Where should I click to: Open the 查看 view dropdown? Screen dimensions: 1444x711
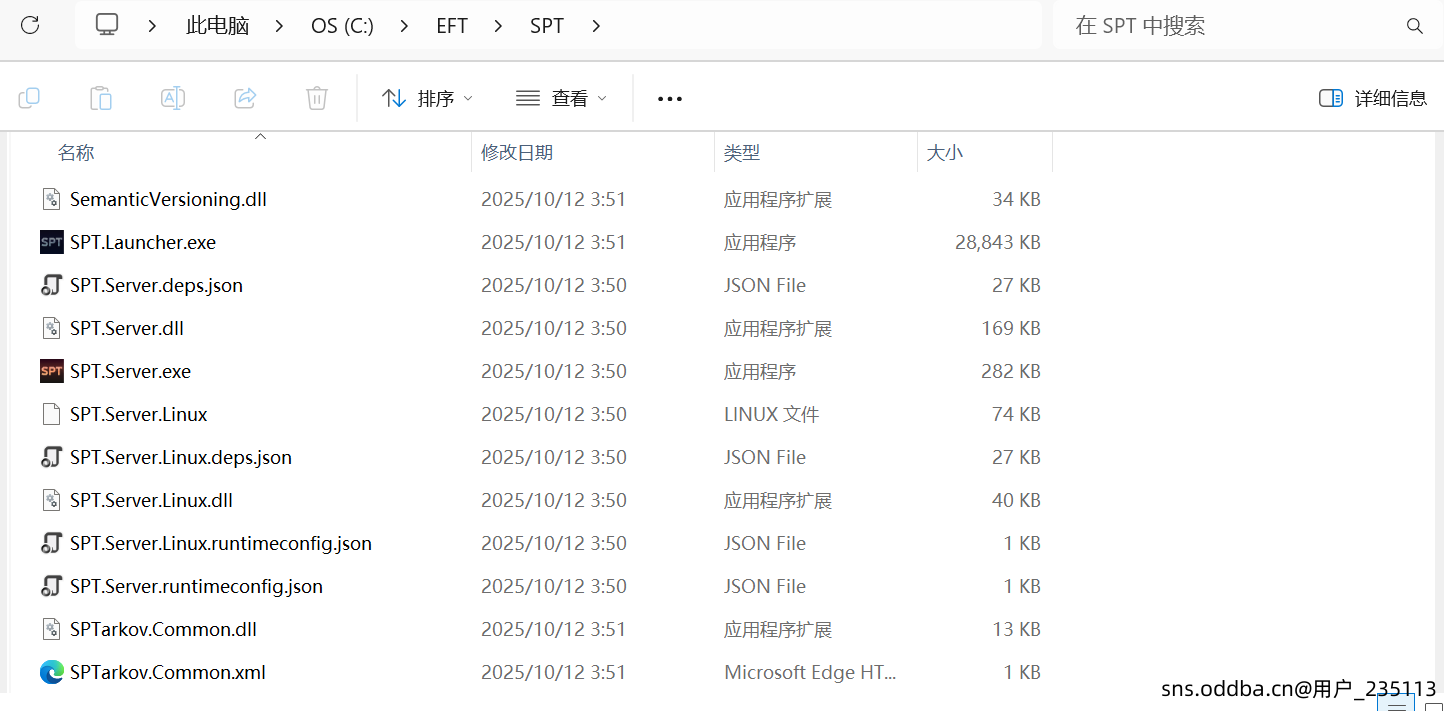561,98
